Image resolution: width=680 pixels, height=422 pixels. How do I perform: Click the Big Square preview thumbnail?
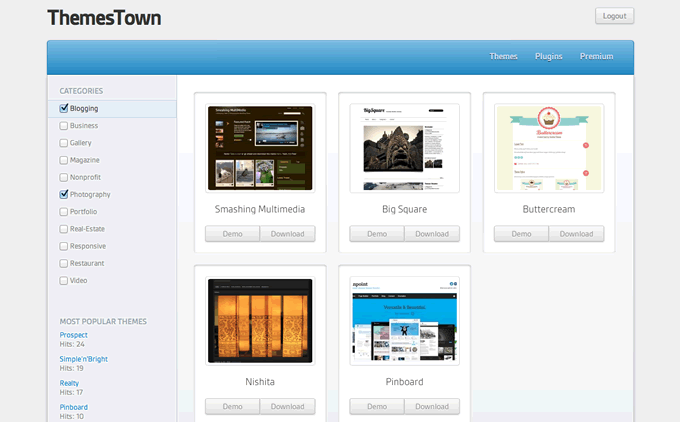click(x=405, y=148)
